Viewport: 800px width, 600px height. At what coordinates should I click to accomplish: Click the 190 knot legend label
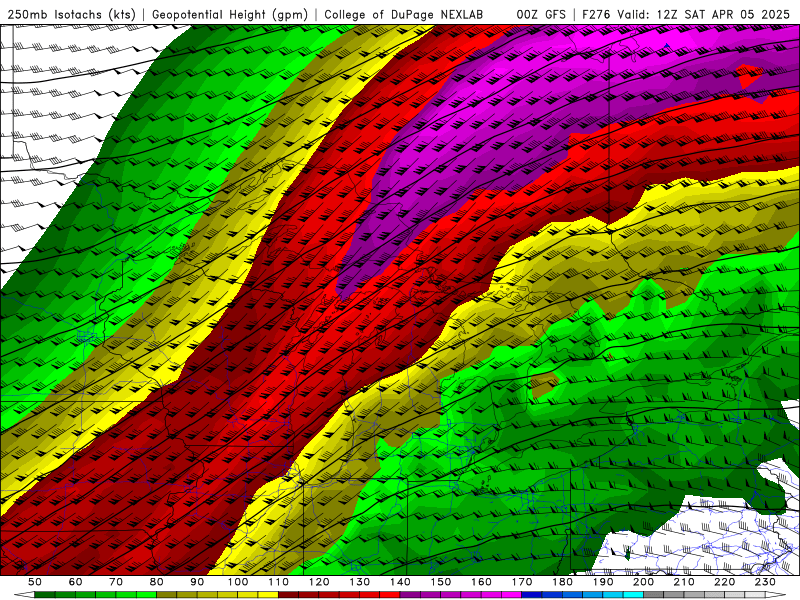point(603,582)
